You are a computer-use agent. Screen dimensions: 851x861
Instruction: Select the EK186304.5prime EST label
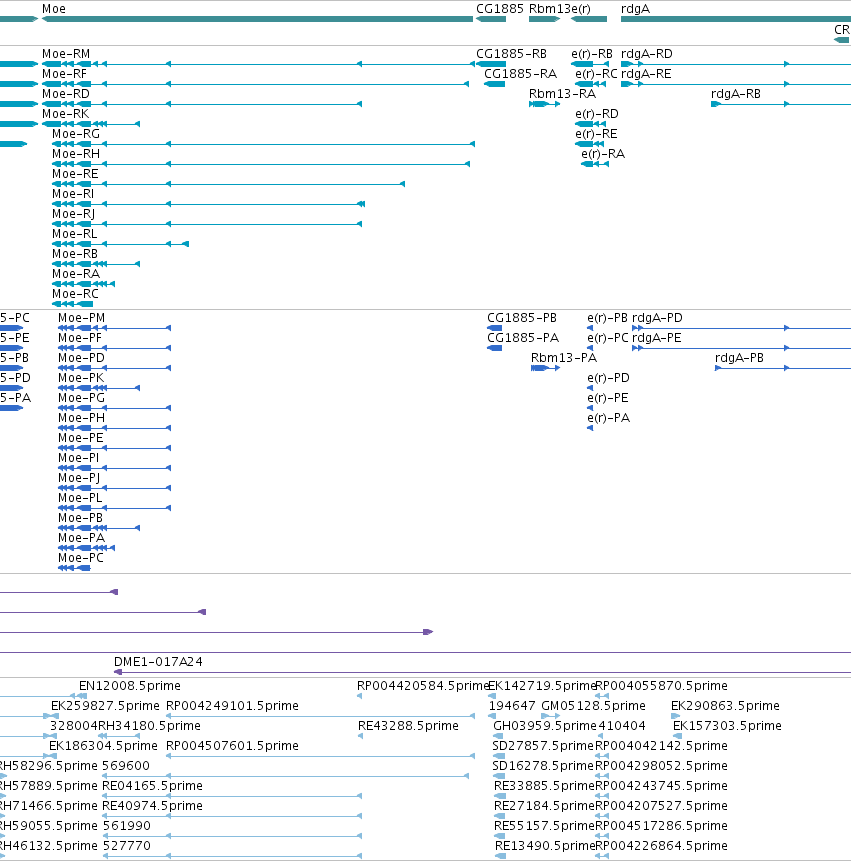click(103, 746)
